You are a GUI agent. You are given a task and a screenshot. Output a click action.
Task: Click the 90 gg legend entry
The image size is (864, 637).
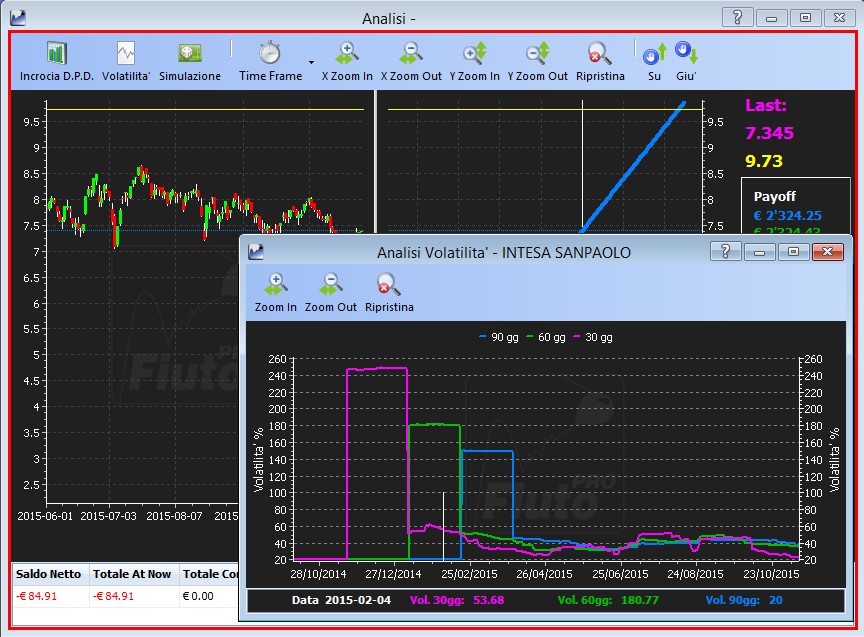point(499,337)
